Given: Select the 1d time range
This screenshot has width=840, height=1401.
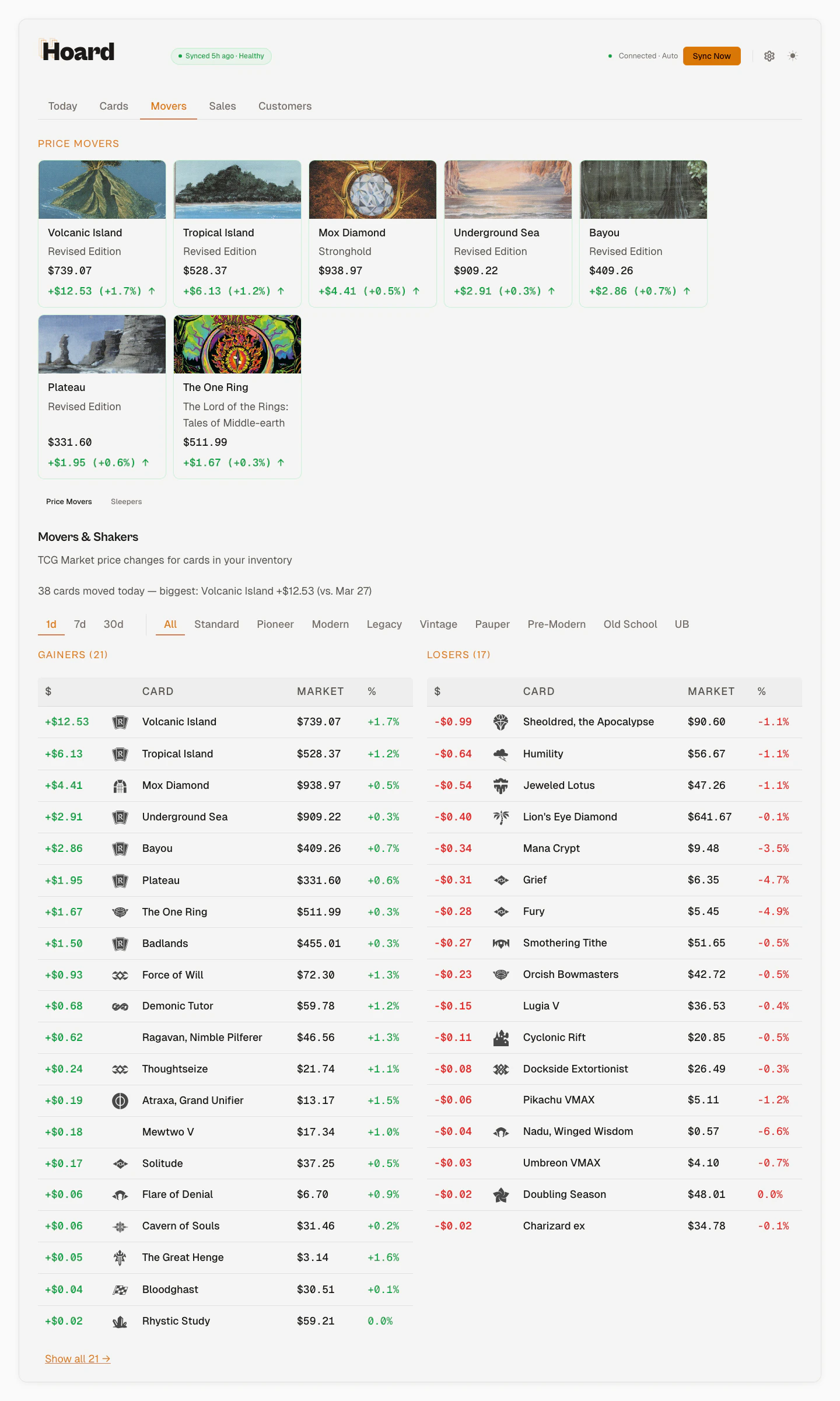Looking at the screenshot, I should (51, 624).
